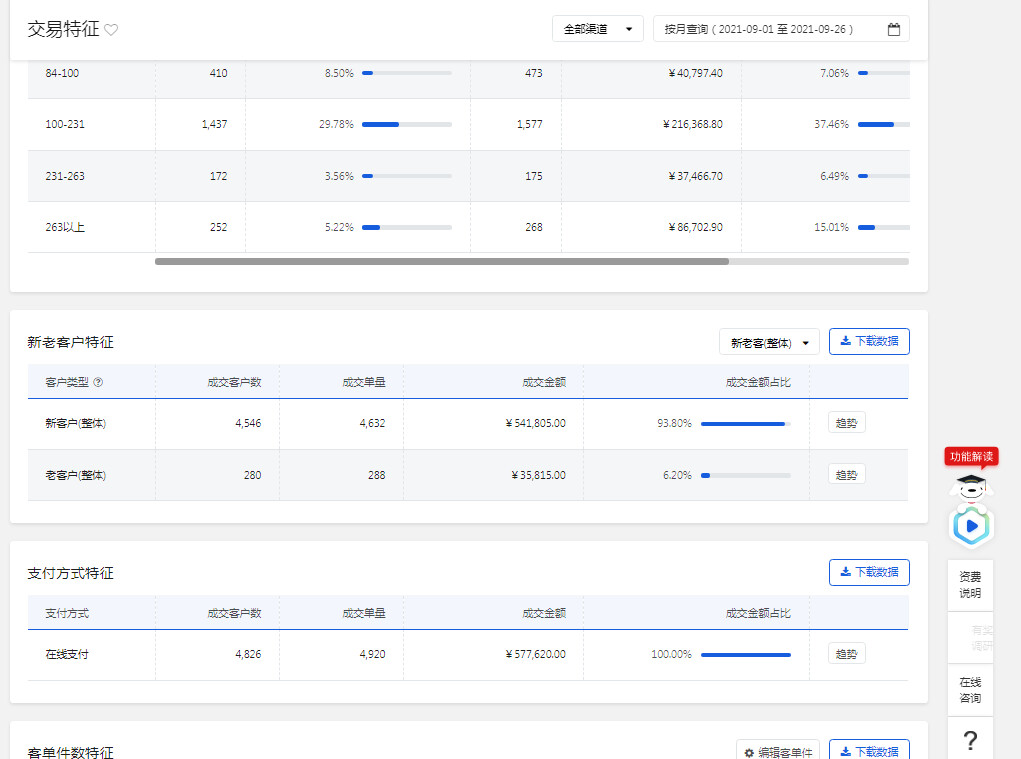Screen dimensions: 1021x759
Task: Click 趋势 button for 老客户(整体) row
Action: (x=846, y=475)
